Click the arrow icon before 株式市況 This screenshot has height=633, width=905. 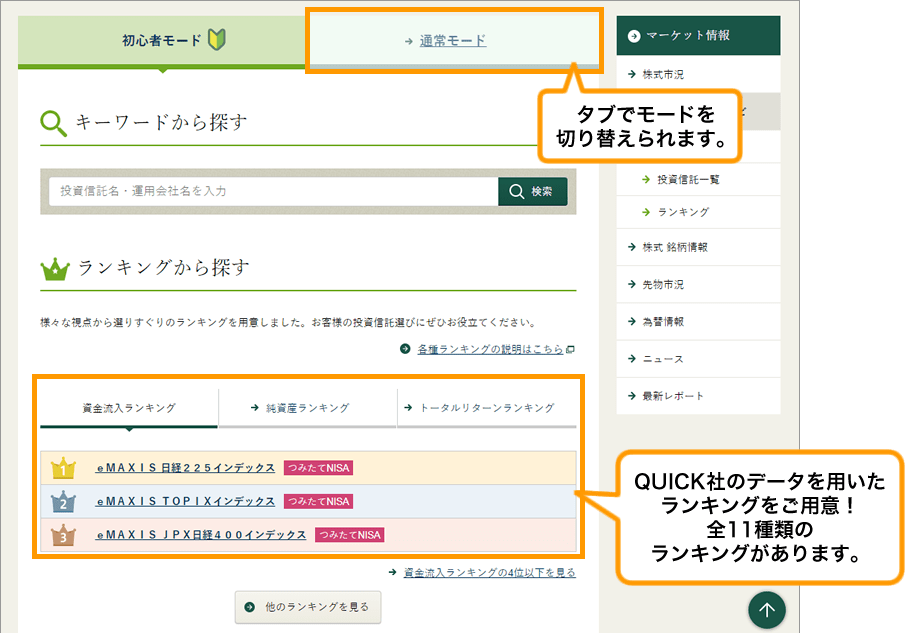pos(632,74)
